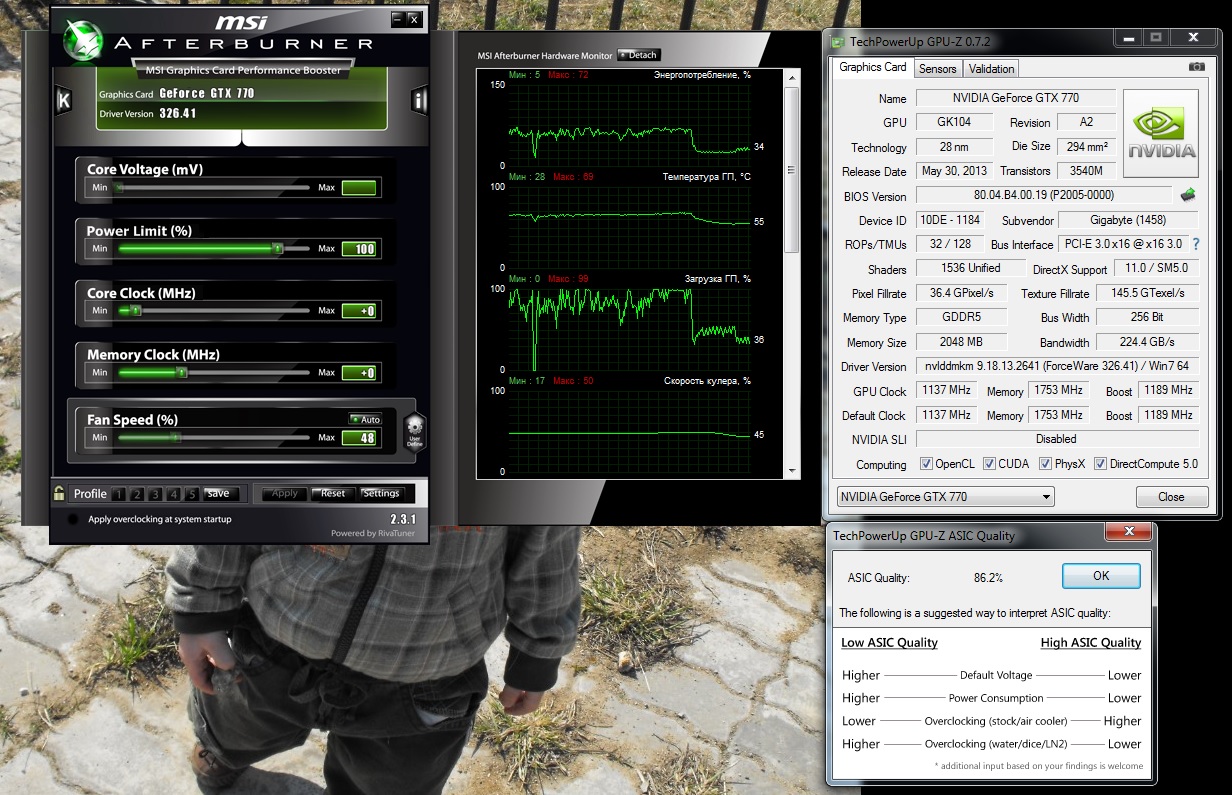Open the GPU selection dropdown in GPU-Z
1232x795 pixels.
[x=945, y=497]
